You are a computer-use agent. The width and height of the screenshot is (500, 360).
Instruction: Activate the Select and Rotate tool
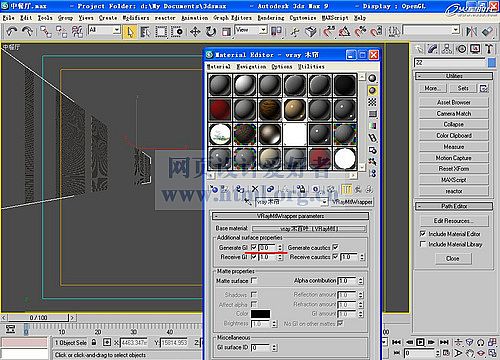coord(211,32)
